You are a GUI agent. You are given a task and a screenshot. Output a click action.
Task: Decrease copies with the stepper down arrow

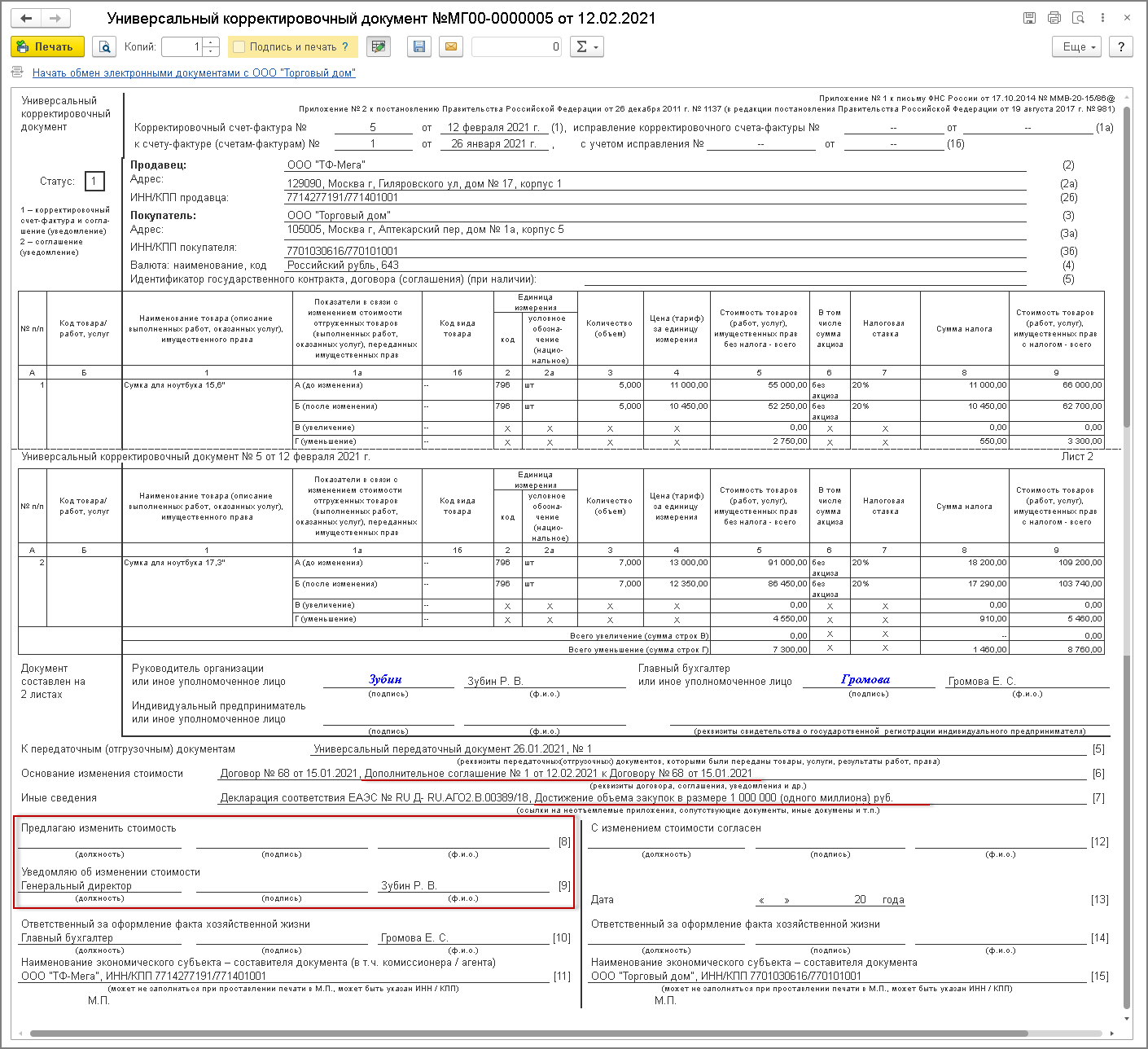(x=211, y=52)
